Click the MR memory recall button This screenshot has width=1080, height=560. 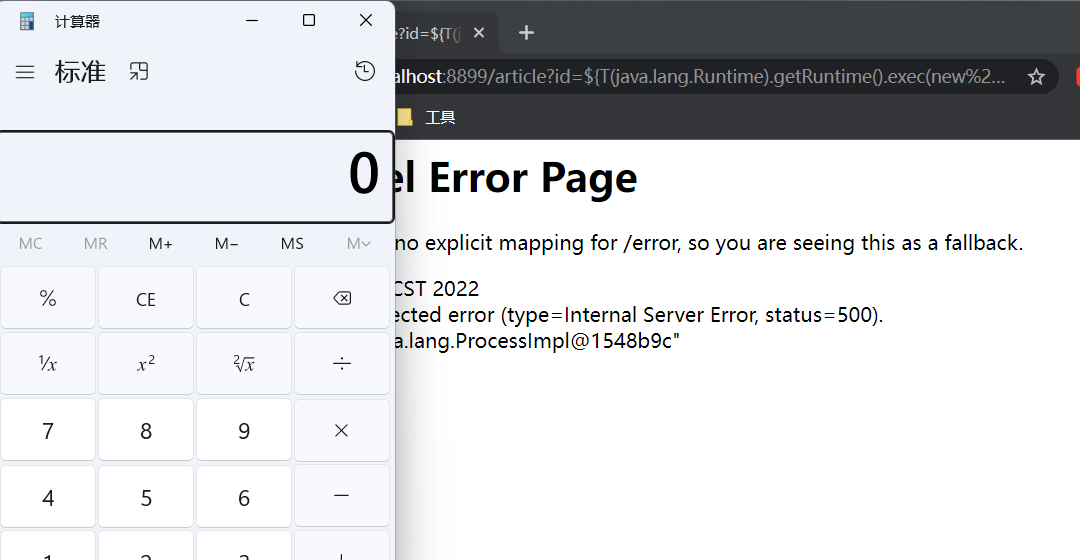[95, 243]
